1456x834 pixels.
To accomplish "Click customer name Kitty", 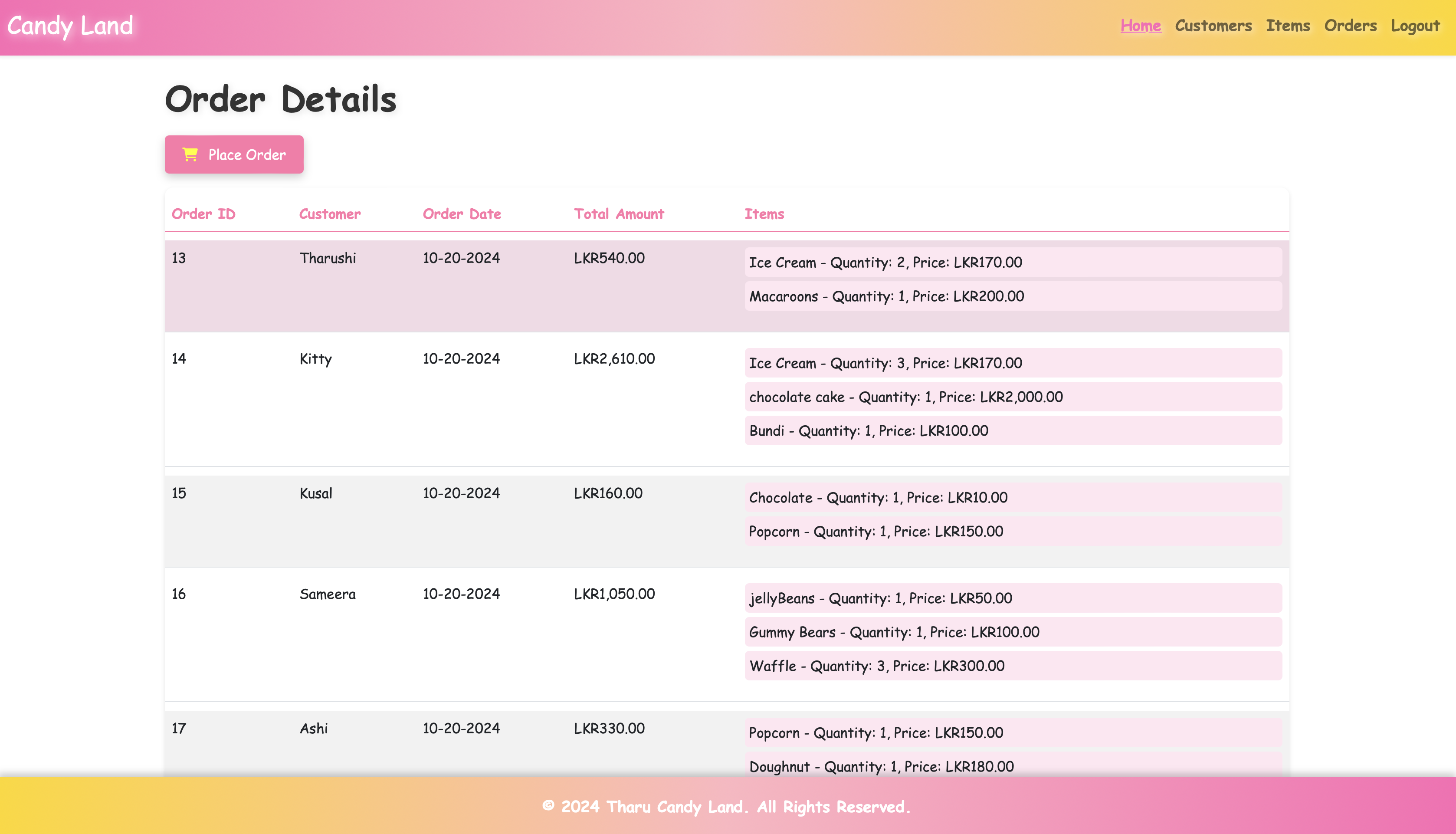I will (x=315, y=358).
